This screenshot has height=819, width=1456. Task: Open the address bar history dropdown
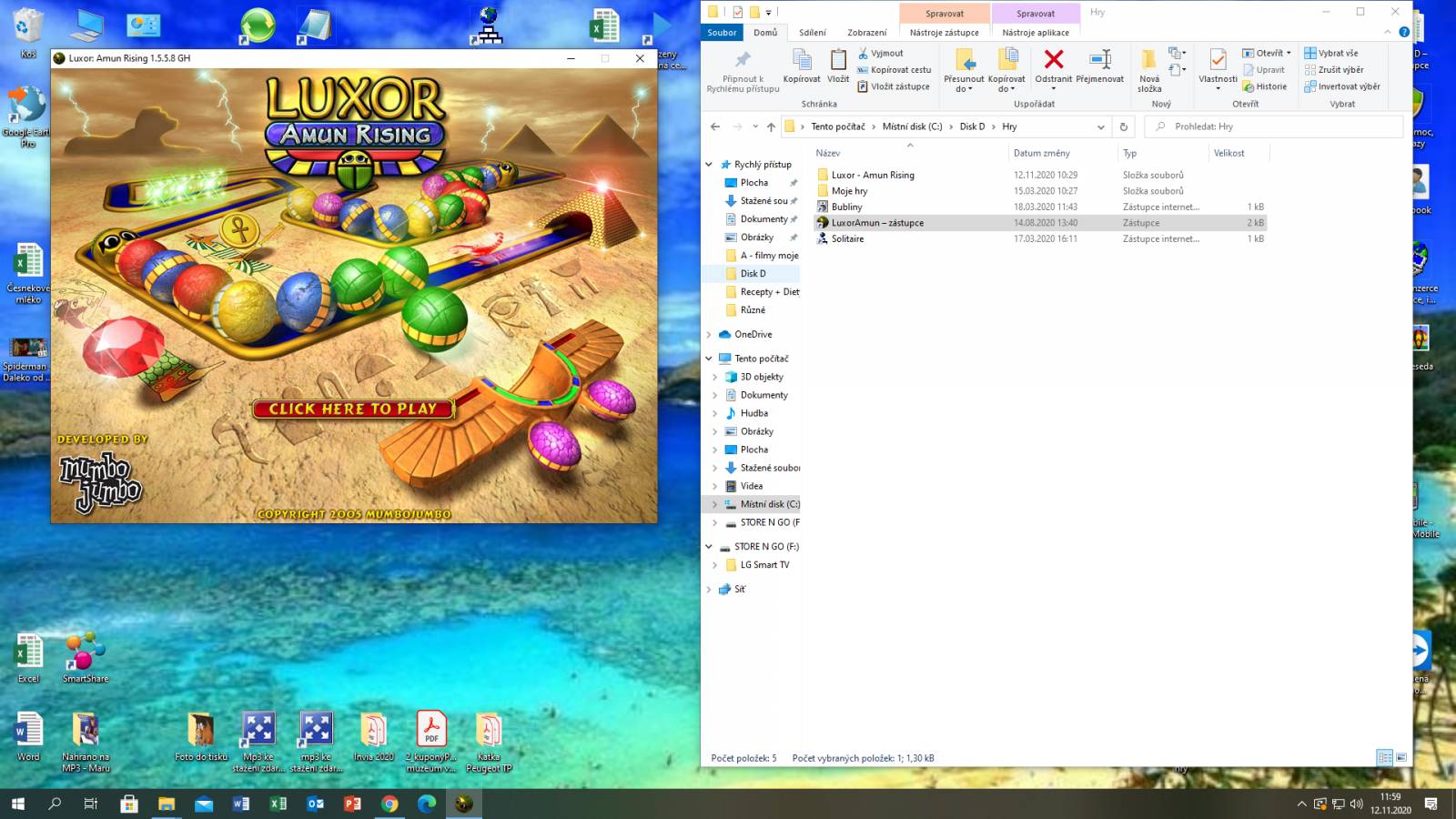(1100, 126)
